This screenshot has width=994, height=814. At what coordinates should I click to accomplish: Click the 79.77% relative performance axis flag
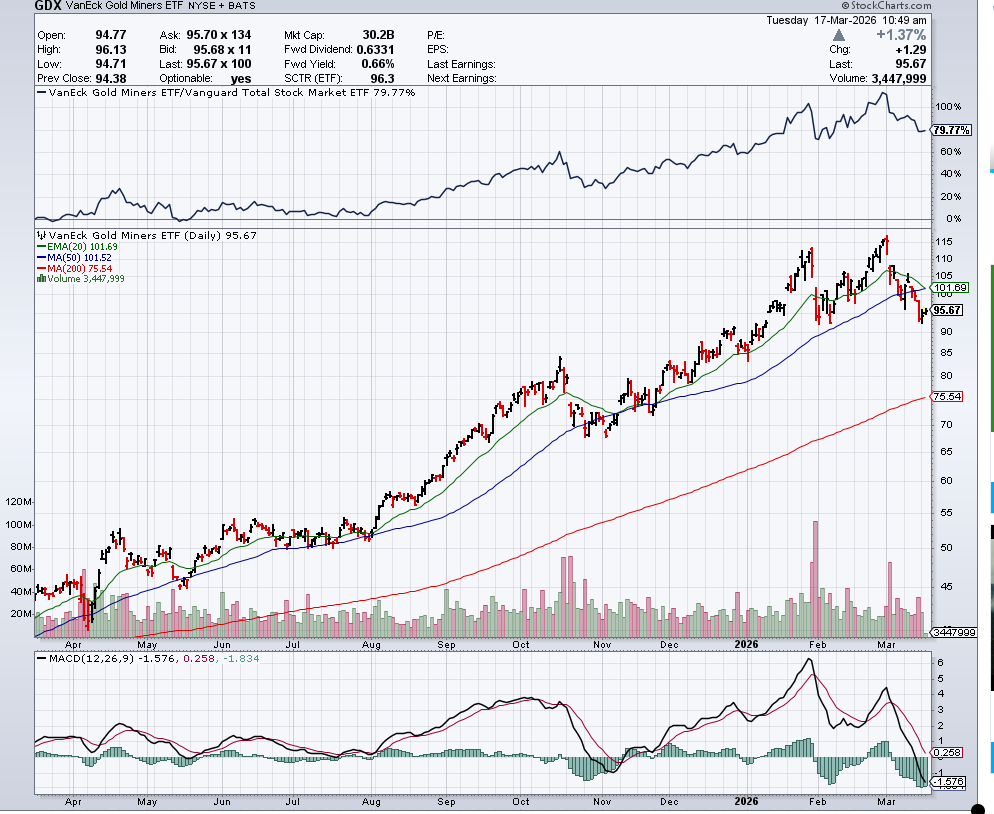click(x=949, y=130)
